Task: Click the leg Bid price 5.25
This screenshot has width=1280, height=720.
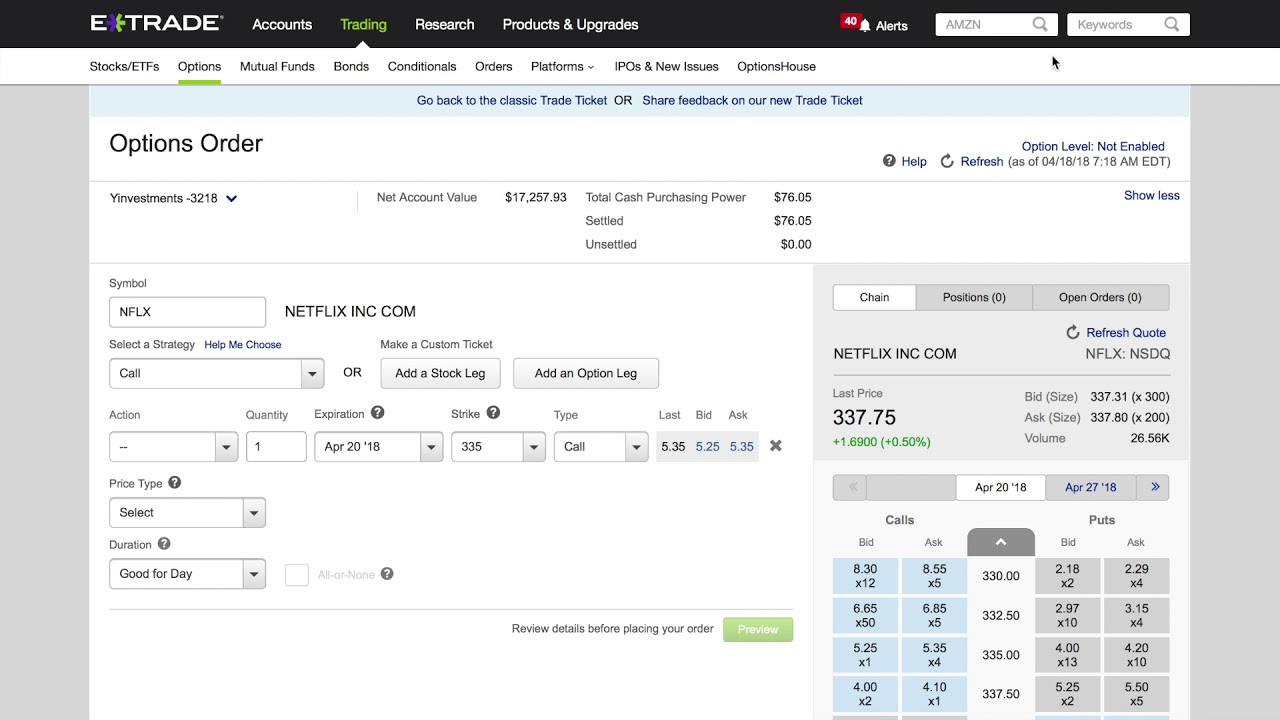Action: (707, 447)
